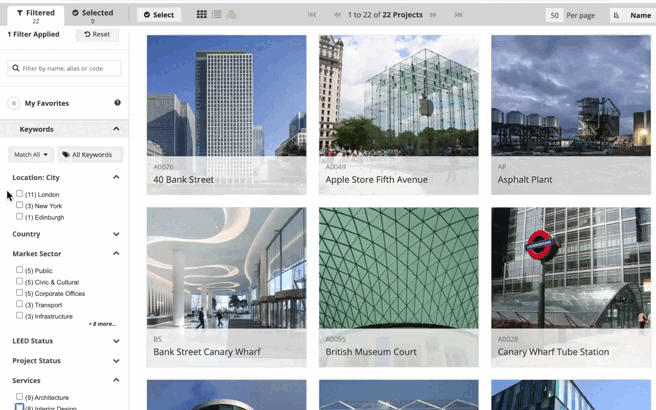Toggle sort direction icon beside Name

click(616, 15)
